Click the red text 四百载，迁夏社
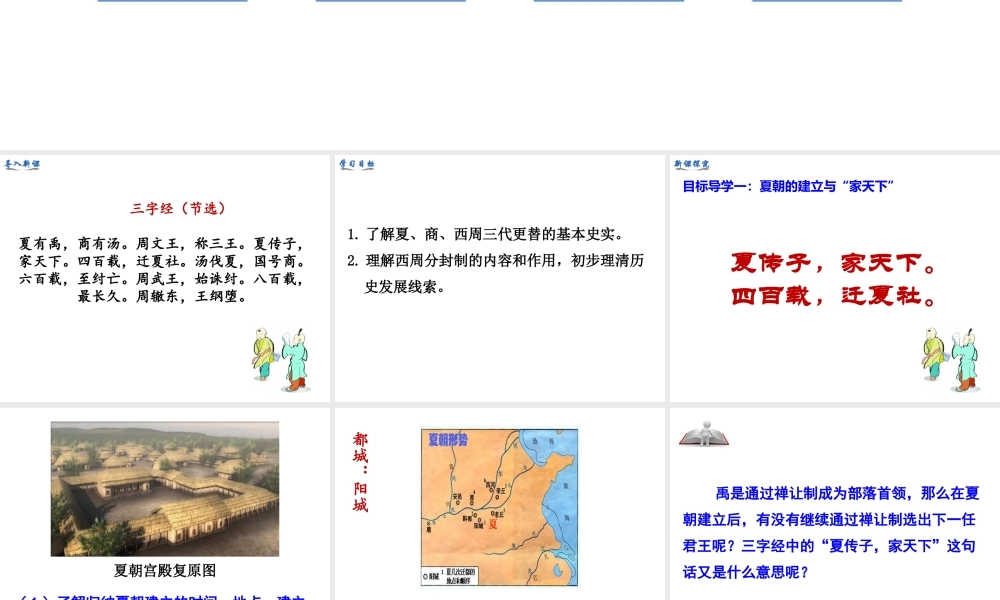1000x600 pixels. click(834, 297)
